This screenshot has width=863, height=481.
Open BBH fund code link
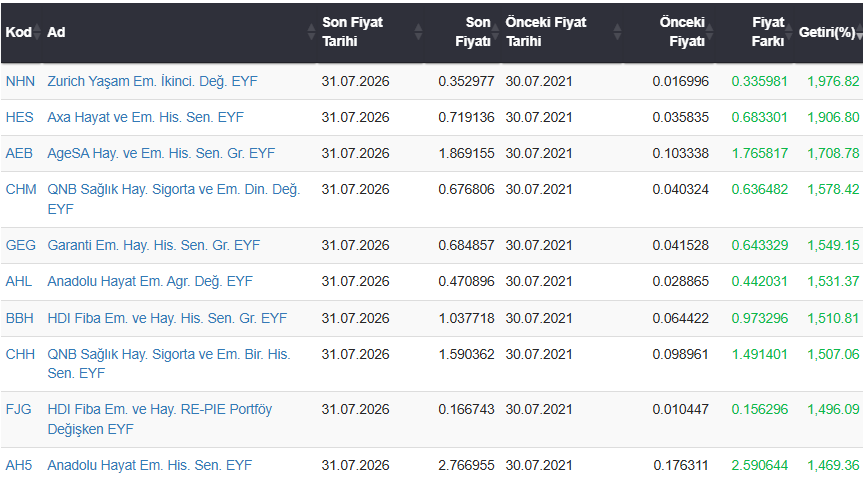[x=20, y=318]
